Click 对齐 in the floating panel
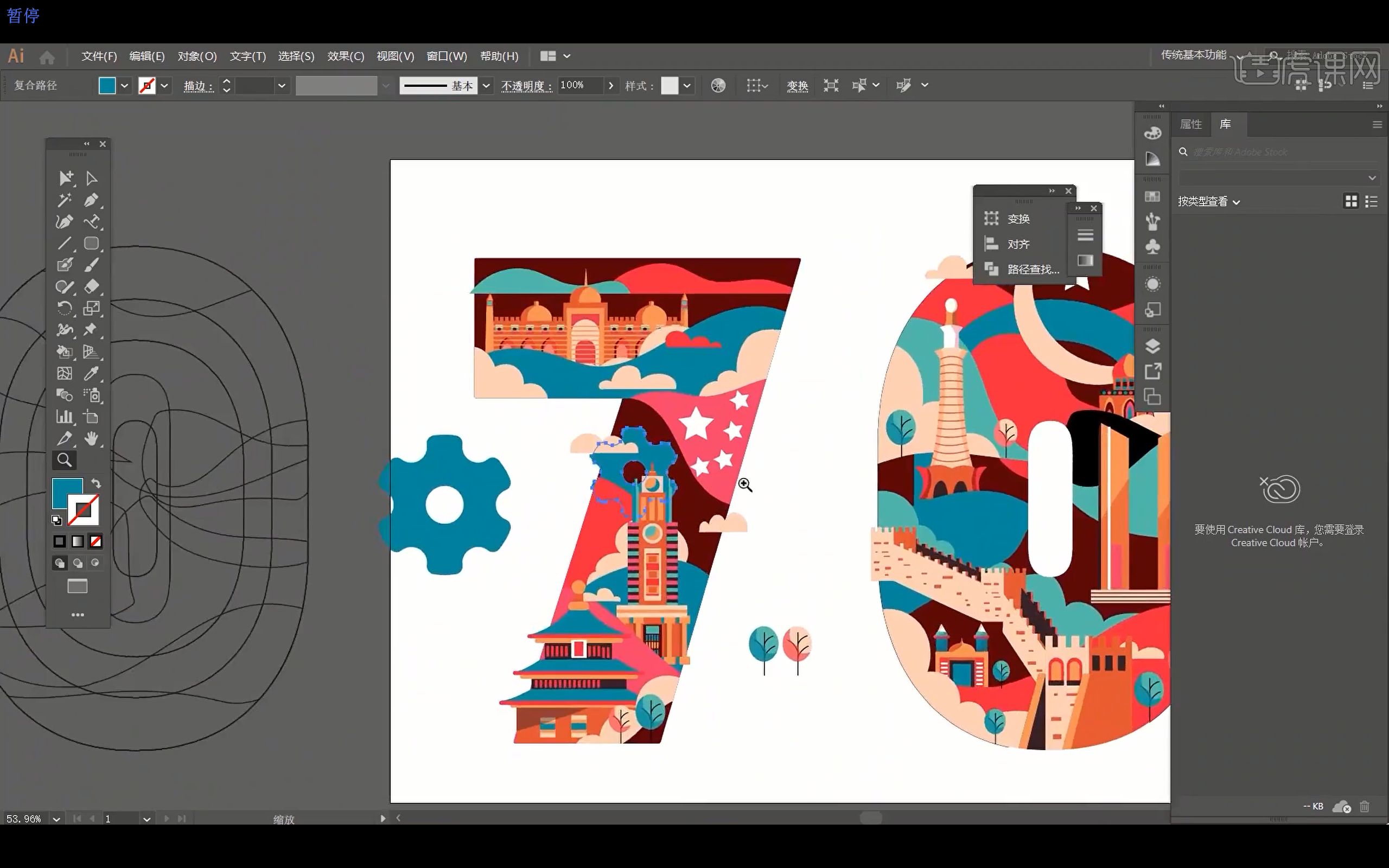The width and height of the screenshot is (1389, 868). pyautogui.click(x=1019, y=244)
